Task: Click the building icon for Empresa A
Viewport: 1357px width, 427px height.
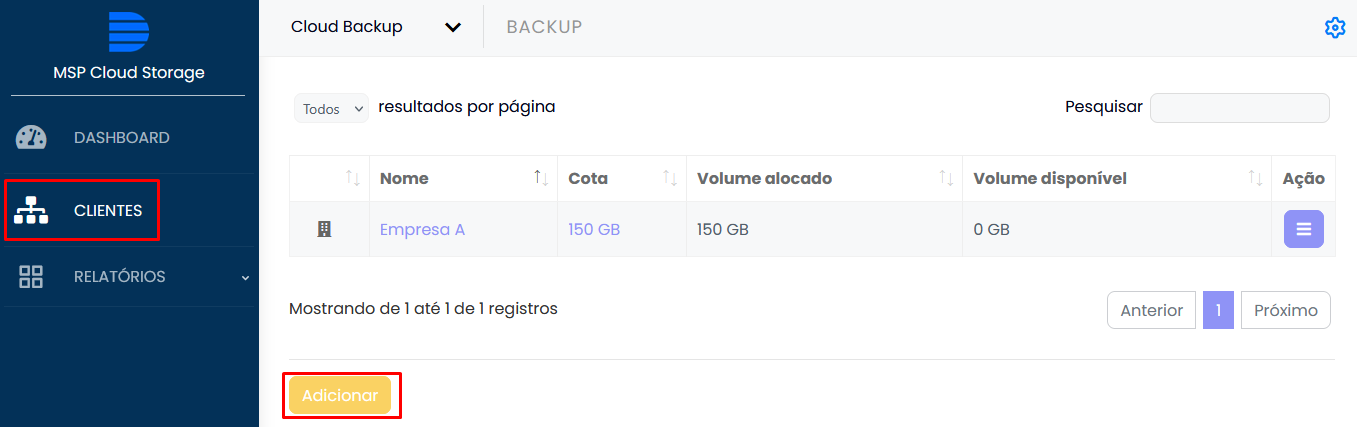Action: tap(324, 229)
